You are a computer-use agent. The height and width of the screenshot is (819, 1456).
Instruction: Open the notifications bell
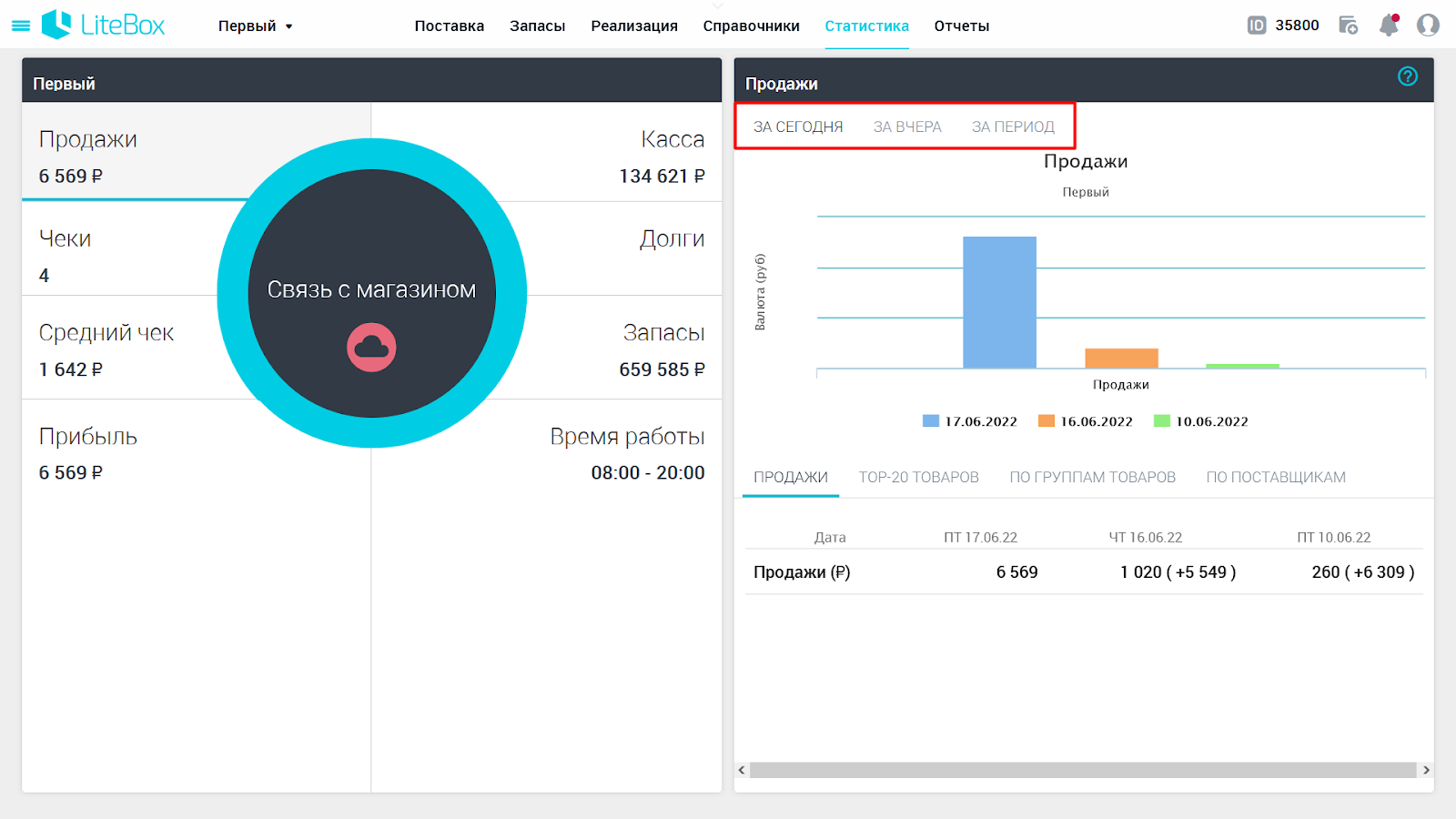pyautogui.click(x=1389, y=25)
